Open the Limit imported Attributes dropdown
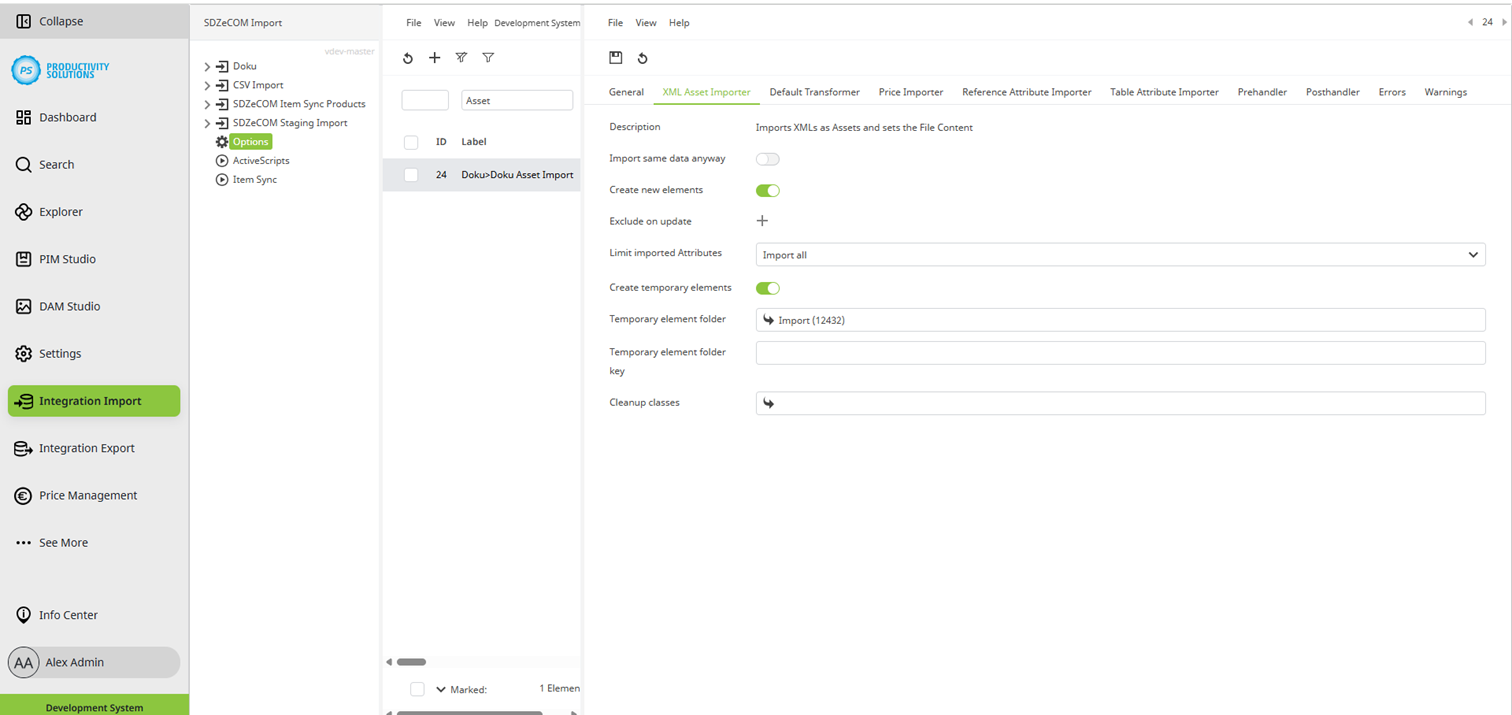This screenshot has width=1512, height=715. [x=1472, y=254]
